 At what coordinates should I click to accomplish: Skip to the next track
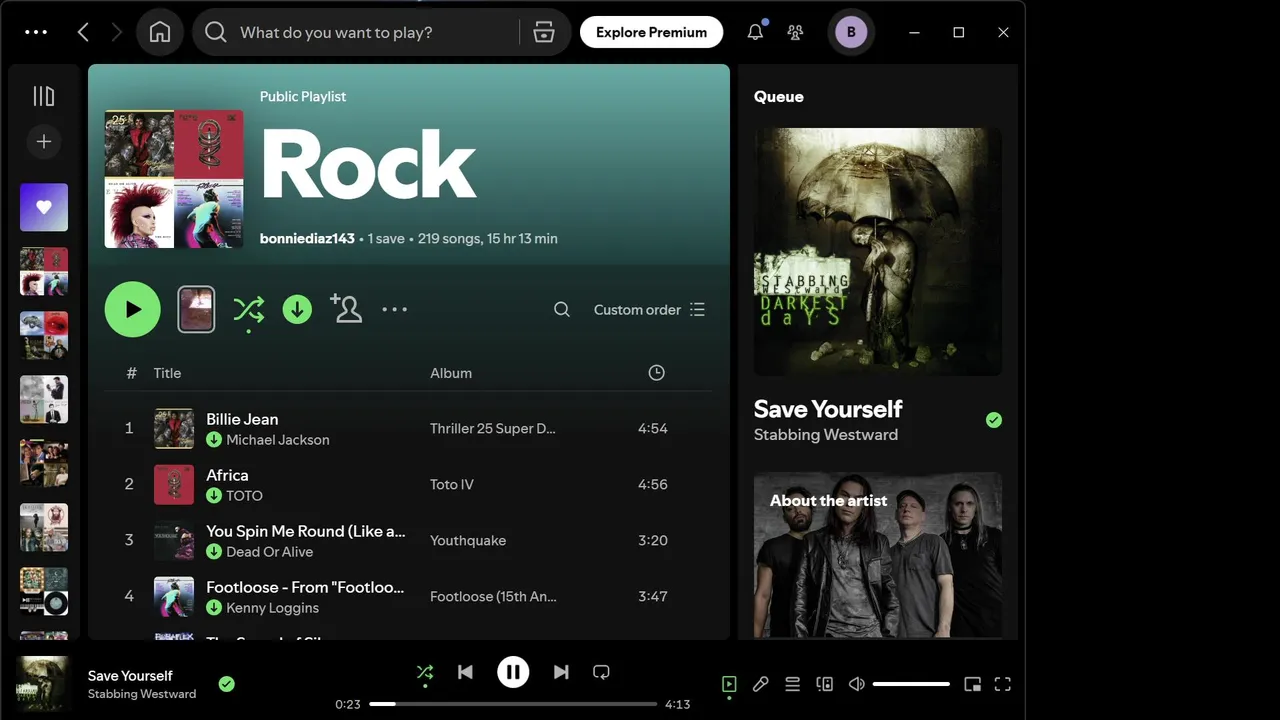coord(561,672)
